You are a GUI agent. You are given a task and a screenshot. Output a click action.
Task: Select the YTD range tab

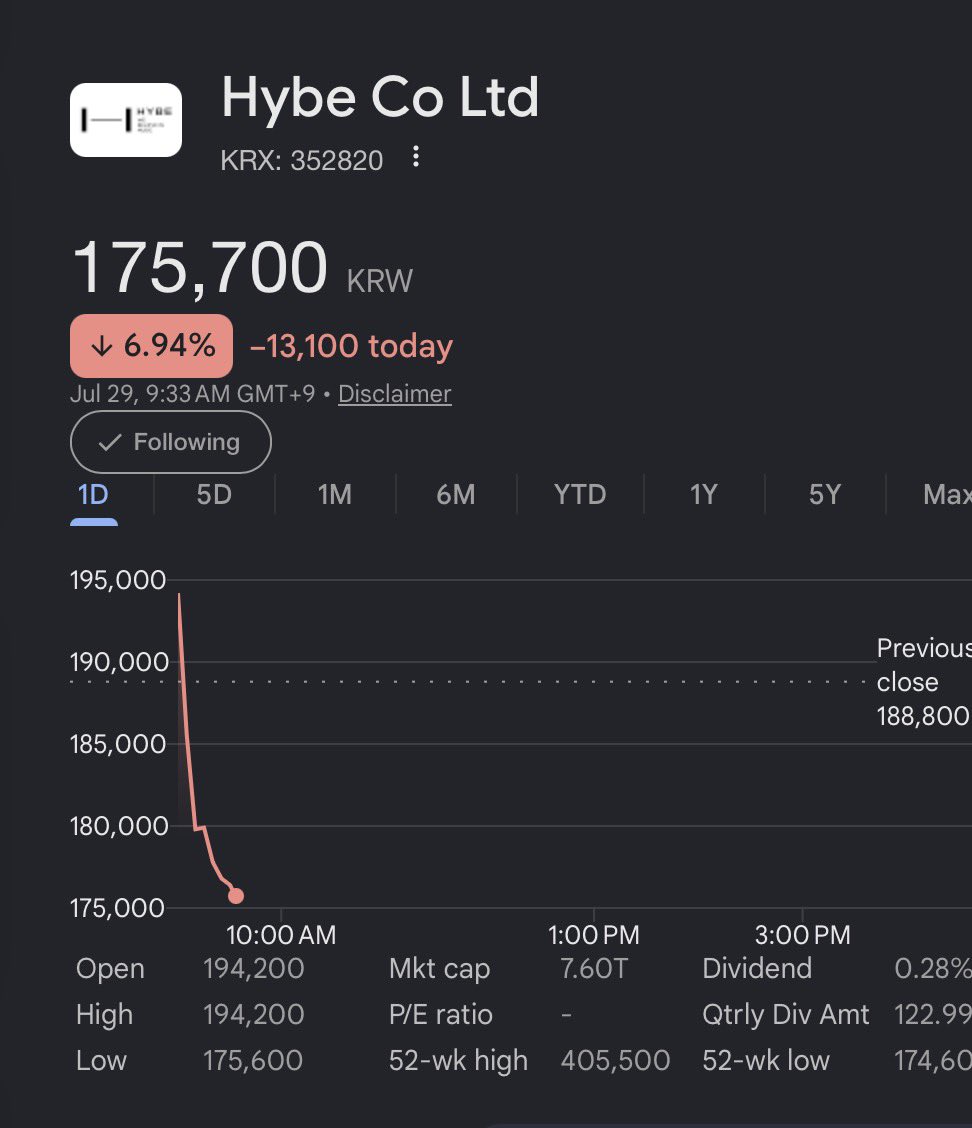580,495
